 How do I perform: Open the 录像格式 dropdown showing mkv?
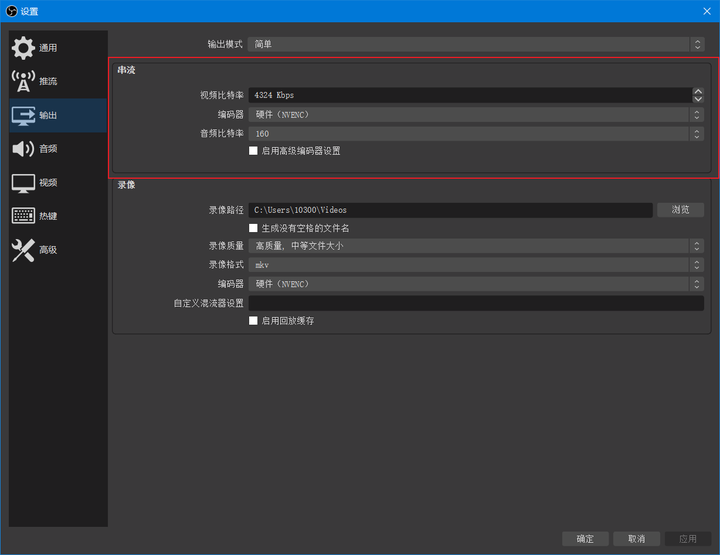[x=476, y=265]
